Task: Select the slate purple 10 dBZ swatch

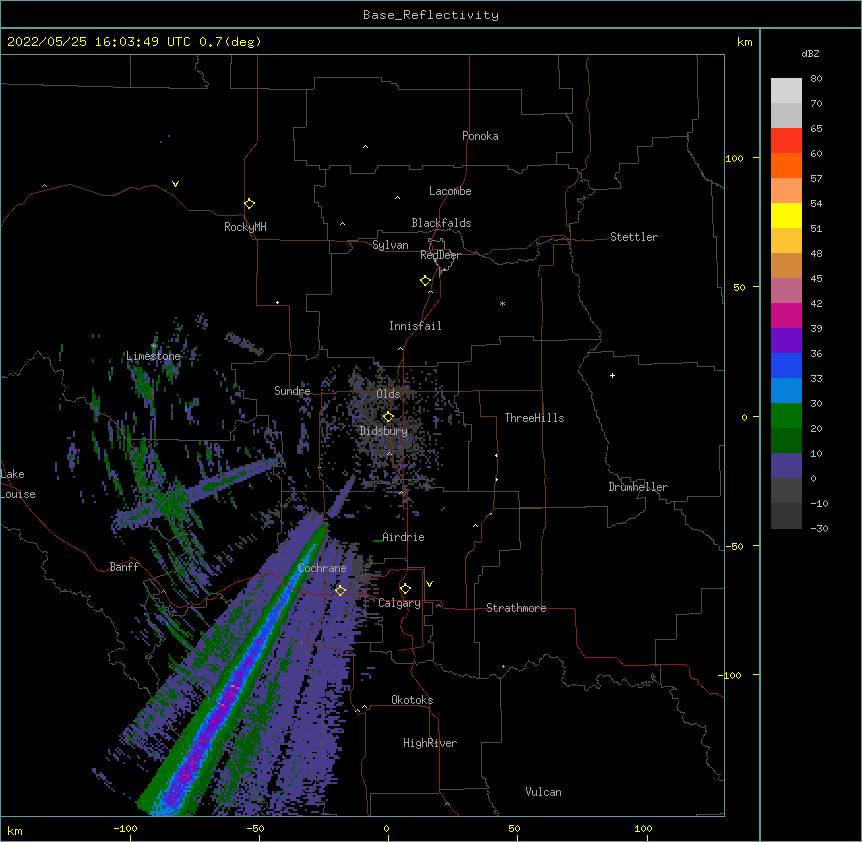Action: [x=786, y=466]
